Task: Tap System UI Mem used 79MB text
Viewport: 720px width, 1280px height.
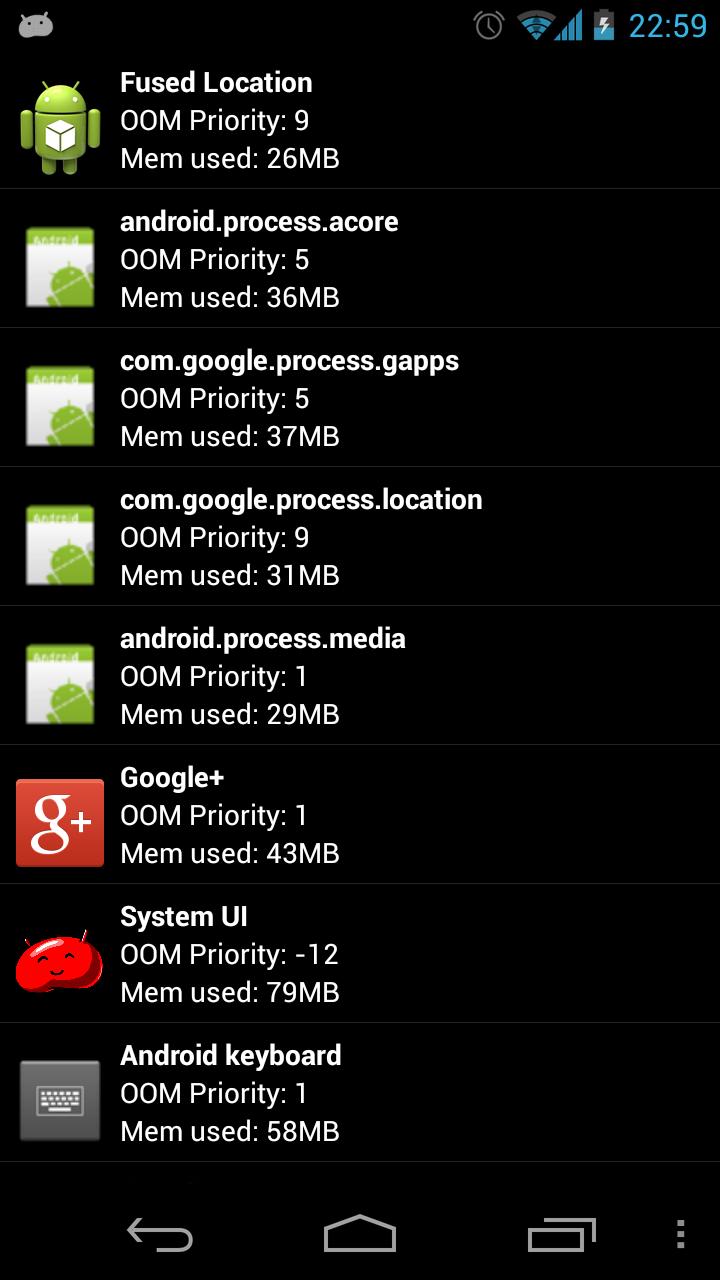Action: coord(230,993)
